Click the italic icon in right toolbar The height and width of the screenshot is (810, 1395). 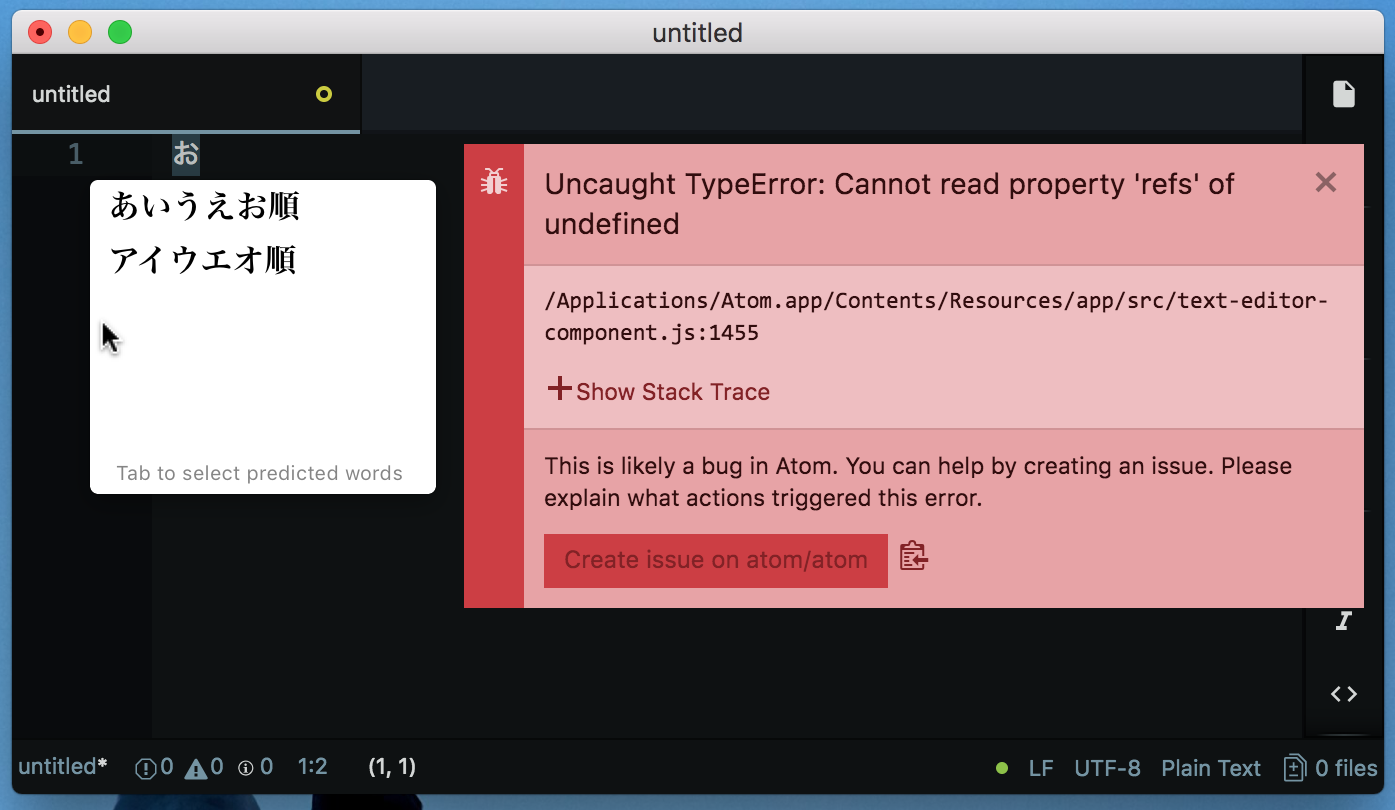(x=1344, y=621)
